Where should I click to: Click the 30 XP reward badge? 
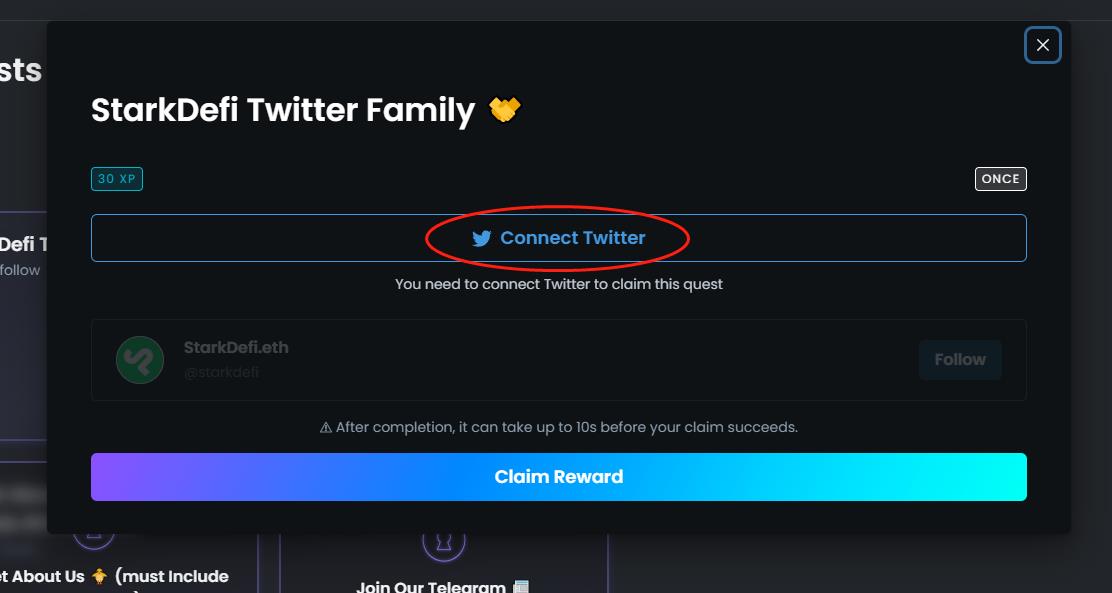coord(117,179)
